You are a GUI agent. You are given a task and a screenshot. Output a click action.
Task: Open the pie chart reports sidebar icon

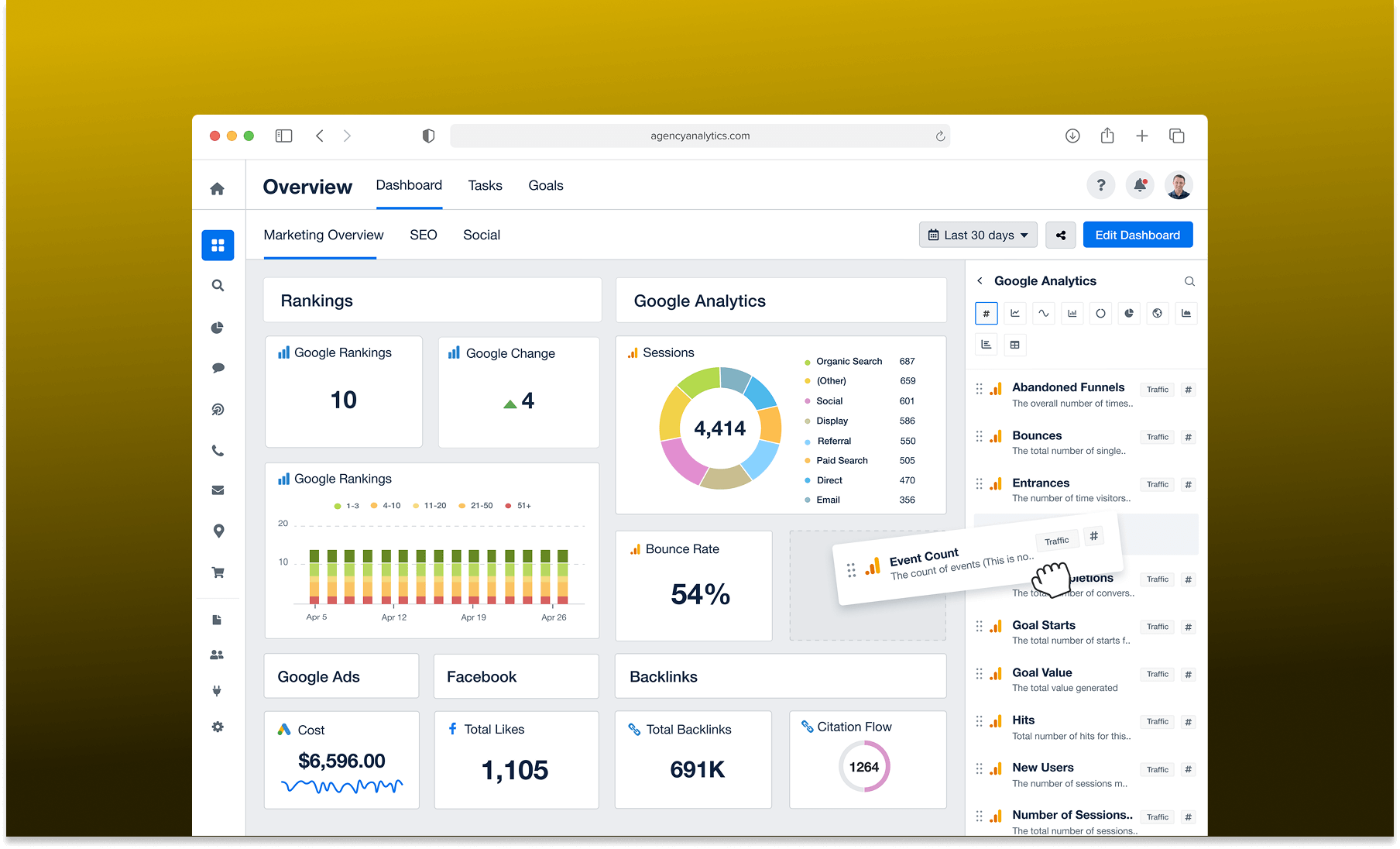(218, 328)
